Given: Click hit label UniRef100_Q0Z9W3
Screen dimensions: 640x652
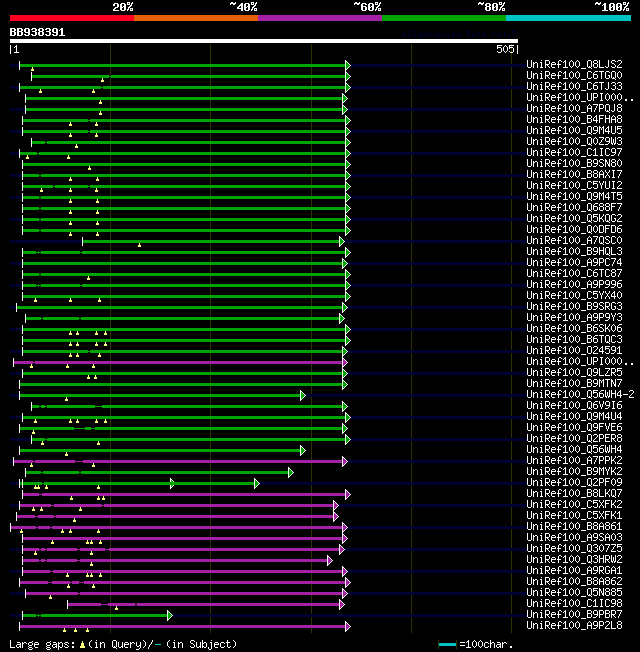Looking at the screenshot, I should coord(574,141).
